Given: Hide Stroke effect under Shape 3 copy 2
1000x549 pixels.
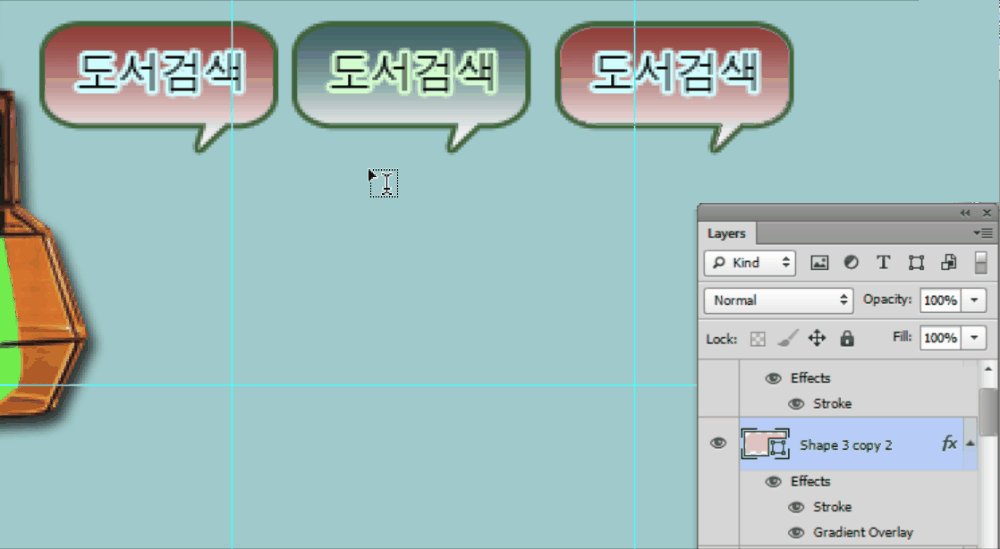Looking at the screenshot, I should pos(796,507).
